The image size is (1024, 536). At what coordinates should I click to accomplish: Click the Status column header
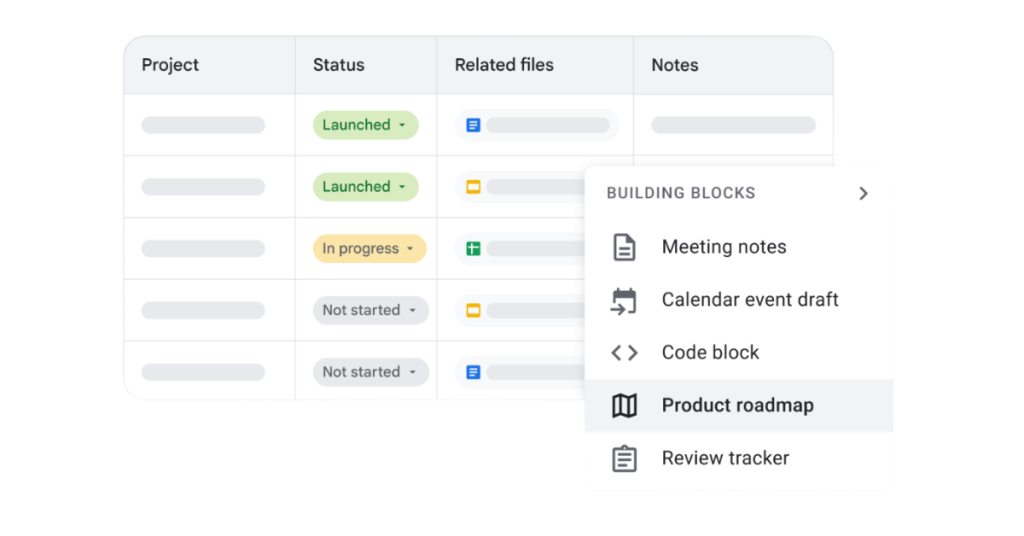coord(339,65)
